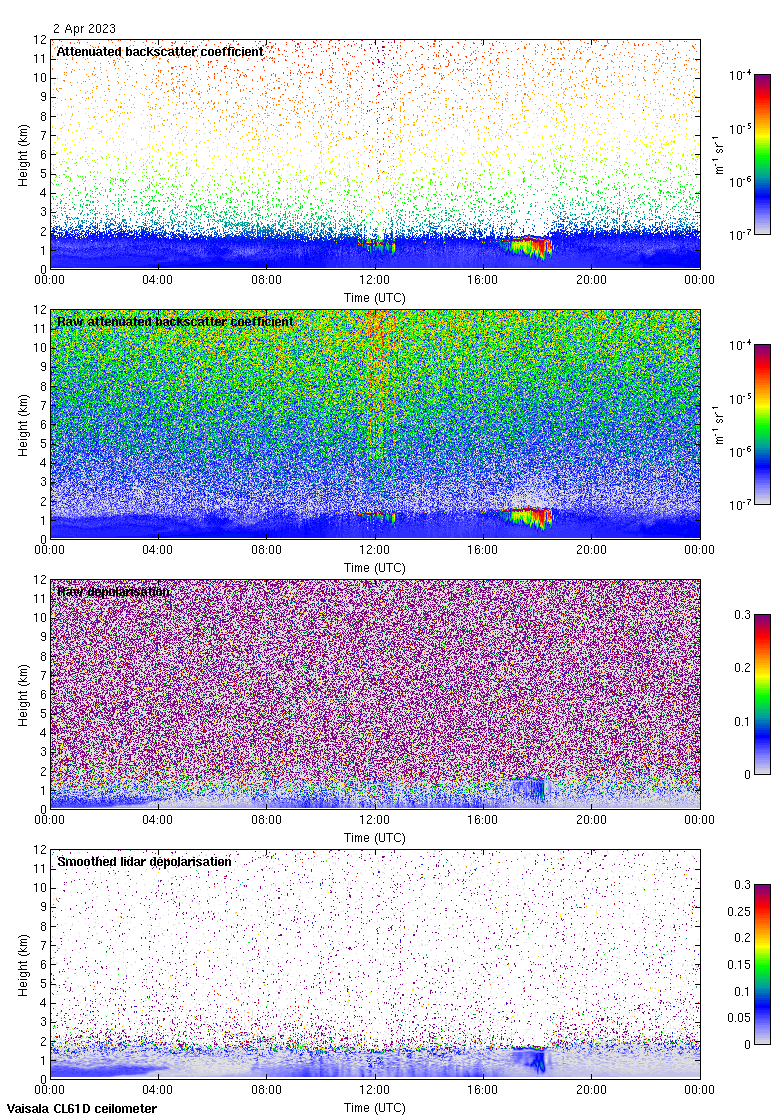
Task: Click "Height (km)" axis label of the Raw depolarisation plot
Action: click(x=24, y=695)
